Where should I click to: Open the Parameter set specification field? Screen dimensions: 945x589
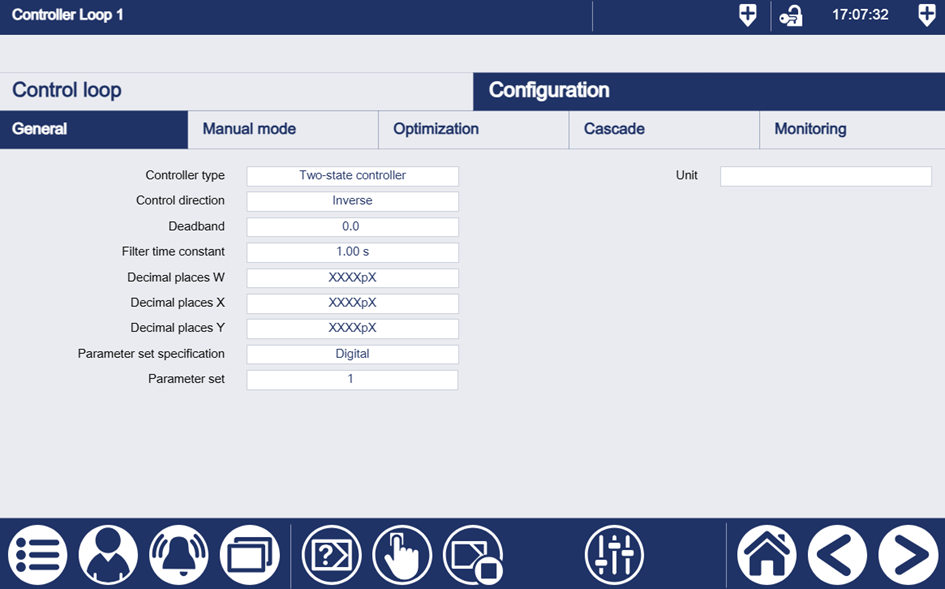click(x=352, y=354)
